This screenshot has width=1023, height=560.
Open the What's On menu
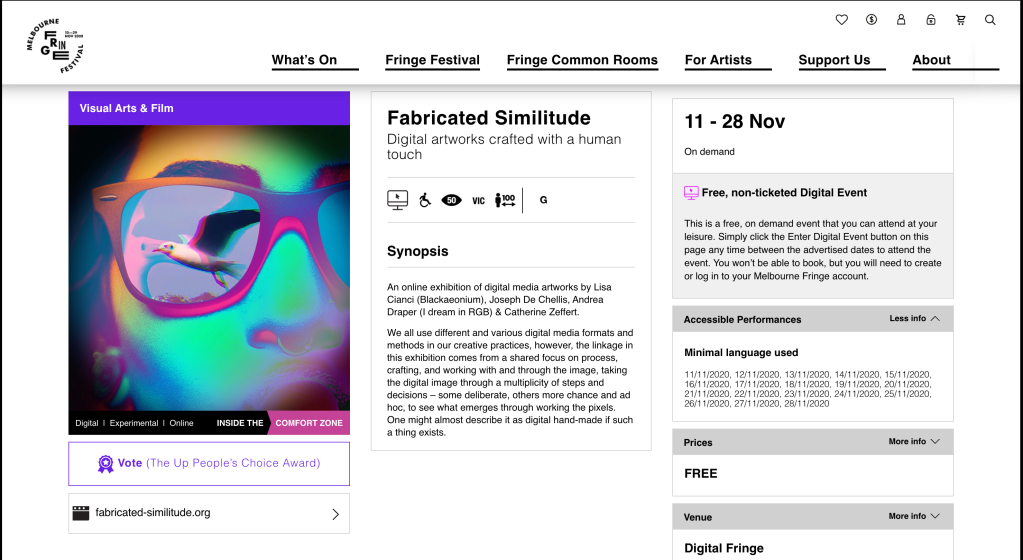coord(304,60)
